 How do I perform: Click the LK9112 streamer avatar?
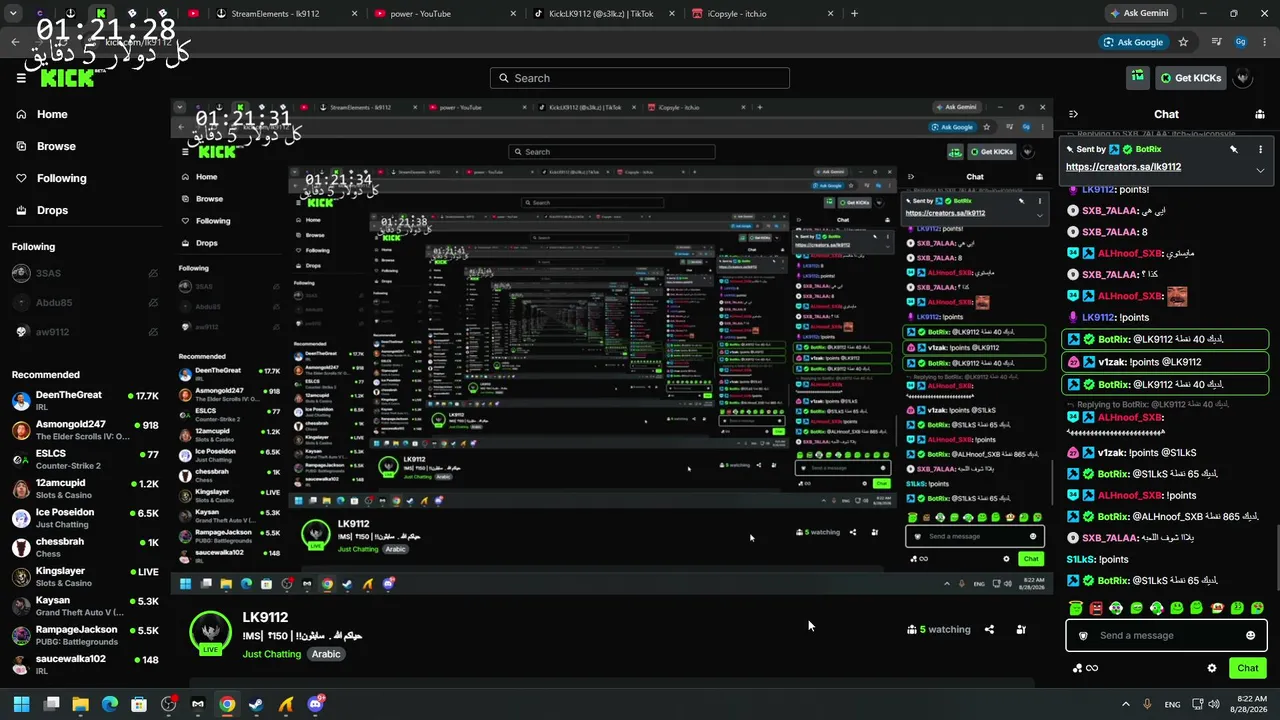210,632
